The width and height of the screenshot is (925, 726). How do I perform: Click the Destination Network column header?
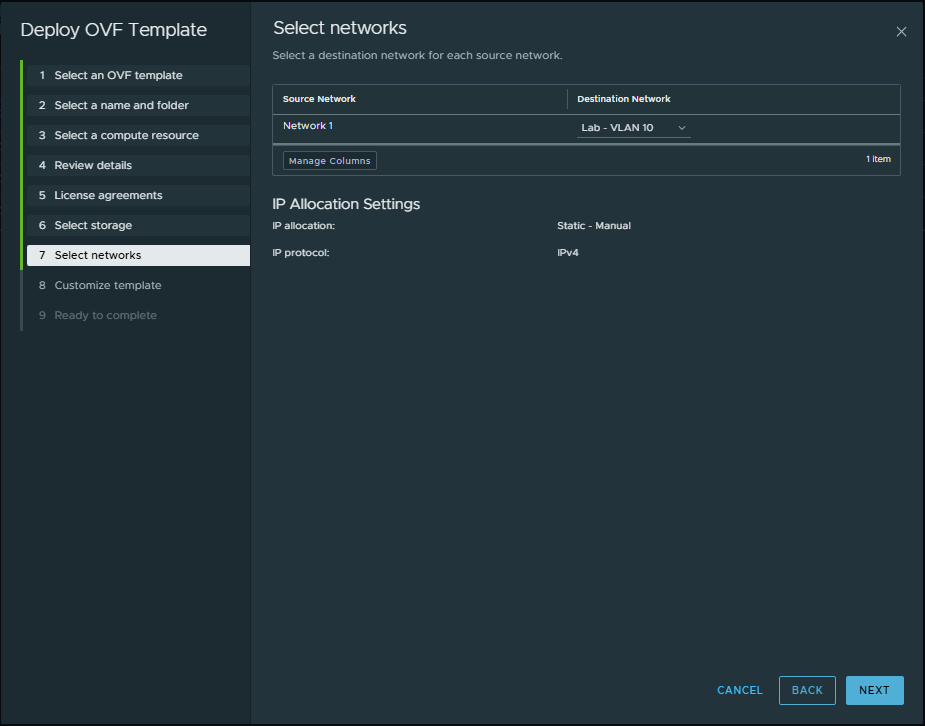tap(624, 99)
